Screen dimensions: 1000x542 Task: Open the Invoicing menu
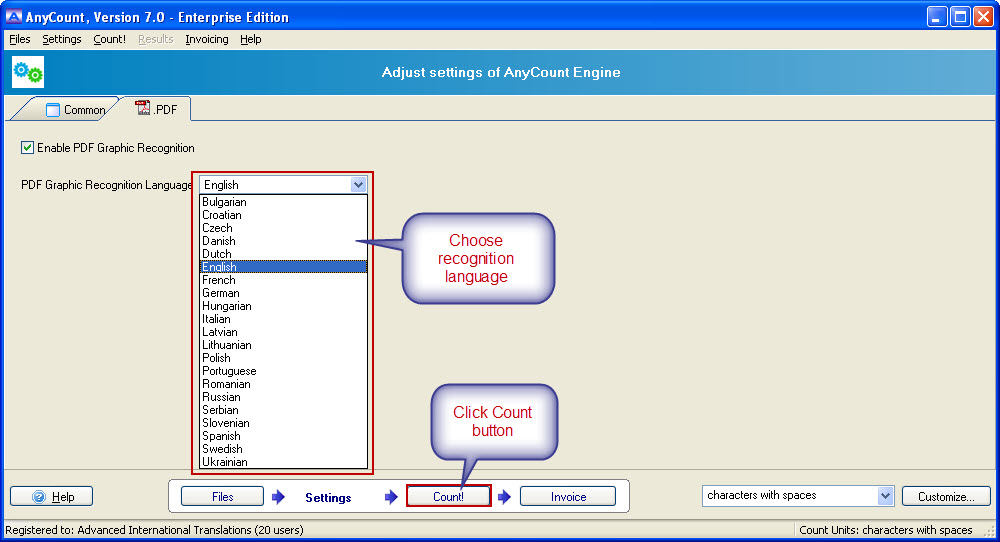click(x=207, y=39)
